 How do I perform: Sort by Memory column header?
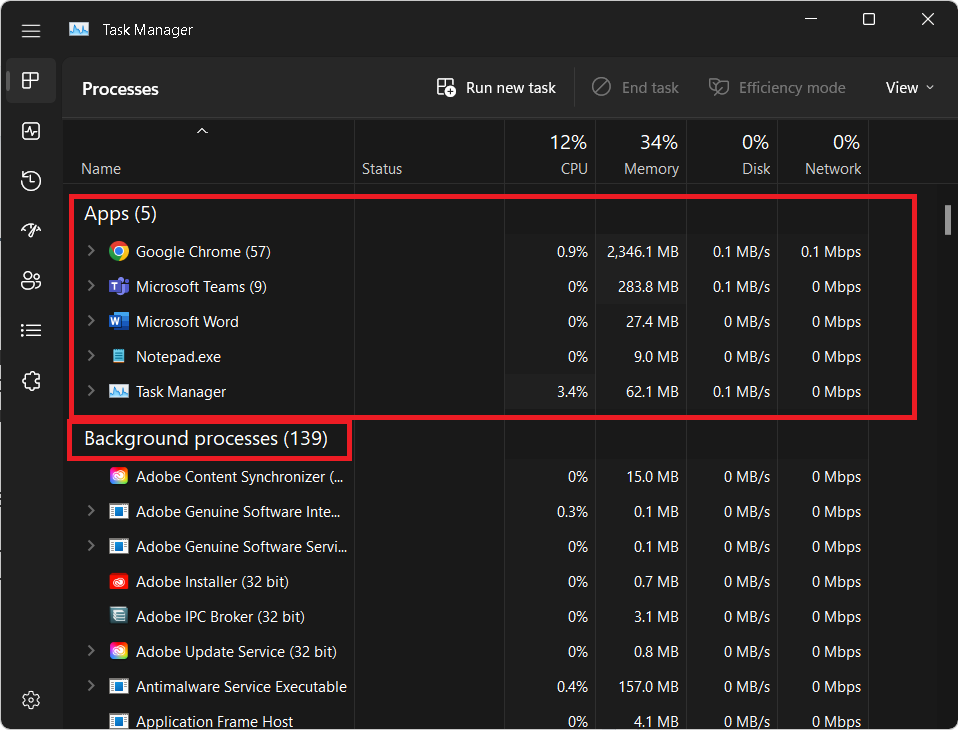tap(642, 153)
